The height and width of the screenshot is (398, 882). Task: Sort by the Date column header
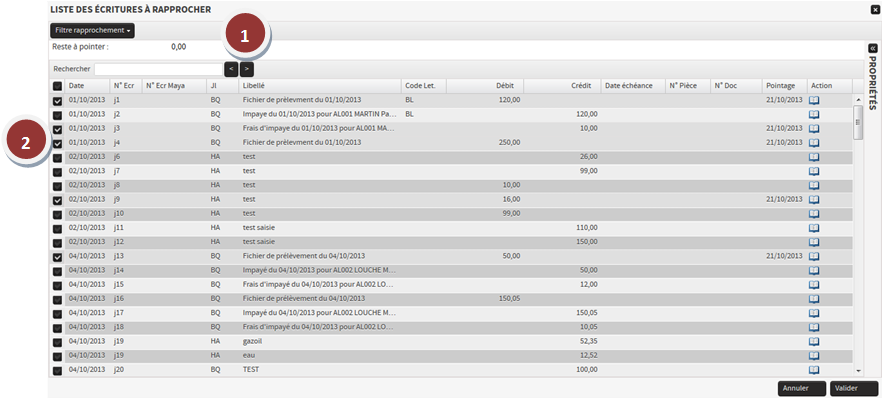pos(87,85)
